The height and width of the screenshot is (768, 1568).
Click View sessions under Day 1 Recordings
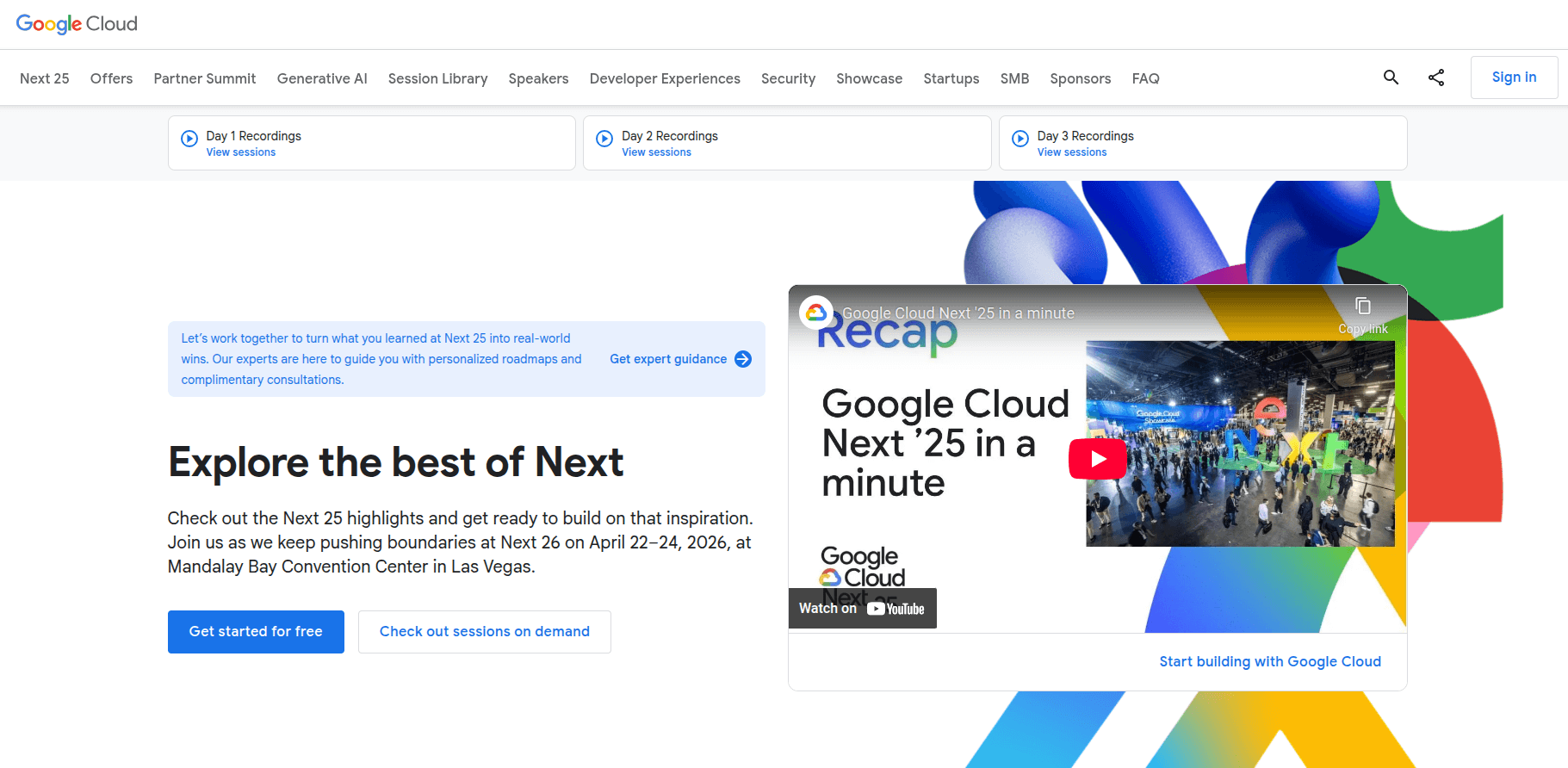pyautogui.click(x=241, y=152)
